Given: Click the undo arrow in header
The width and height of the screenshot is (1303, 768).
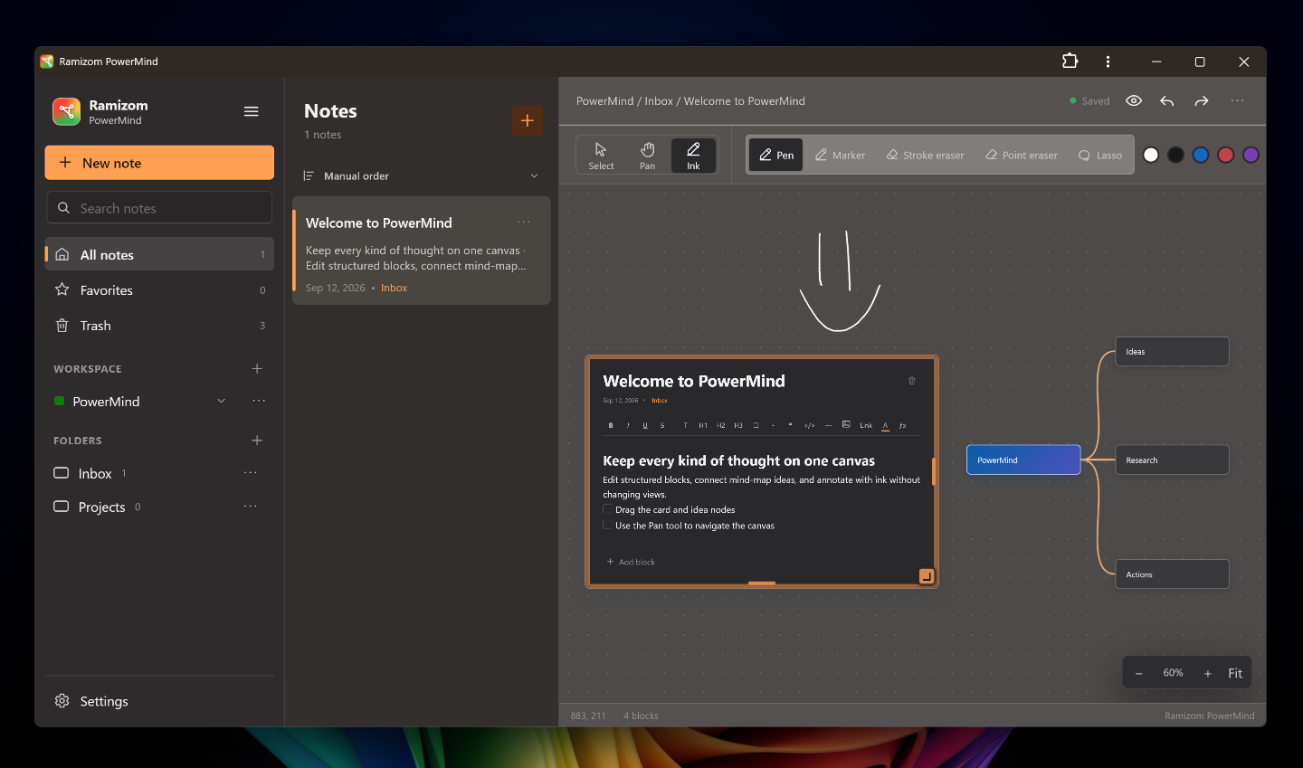Looking at the screenshot, I should click(1167, 101).
